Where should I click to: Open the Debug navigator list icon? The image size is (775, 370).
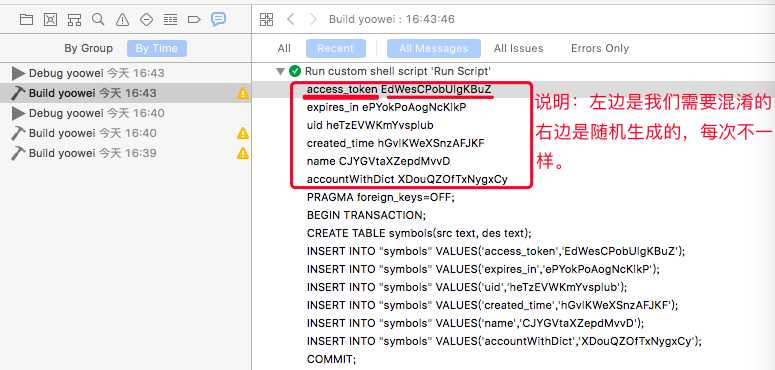click(171, 20)
